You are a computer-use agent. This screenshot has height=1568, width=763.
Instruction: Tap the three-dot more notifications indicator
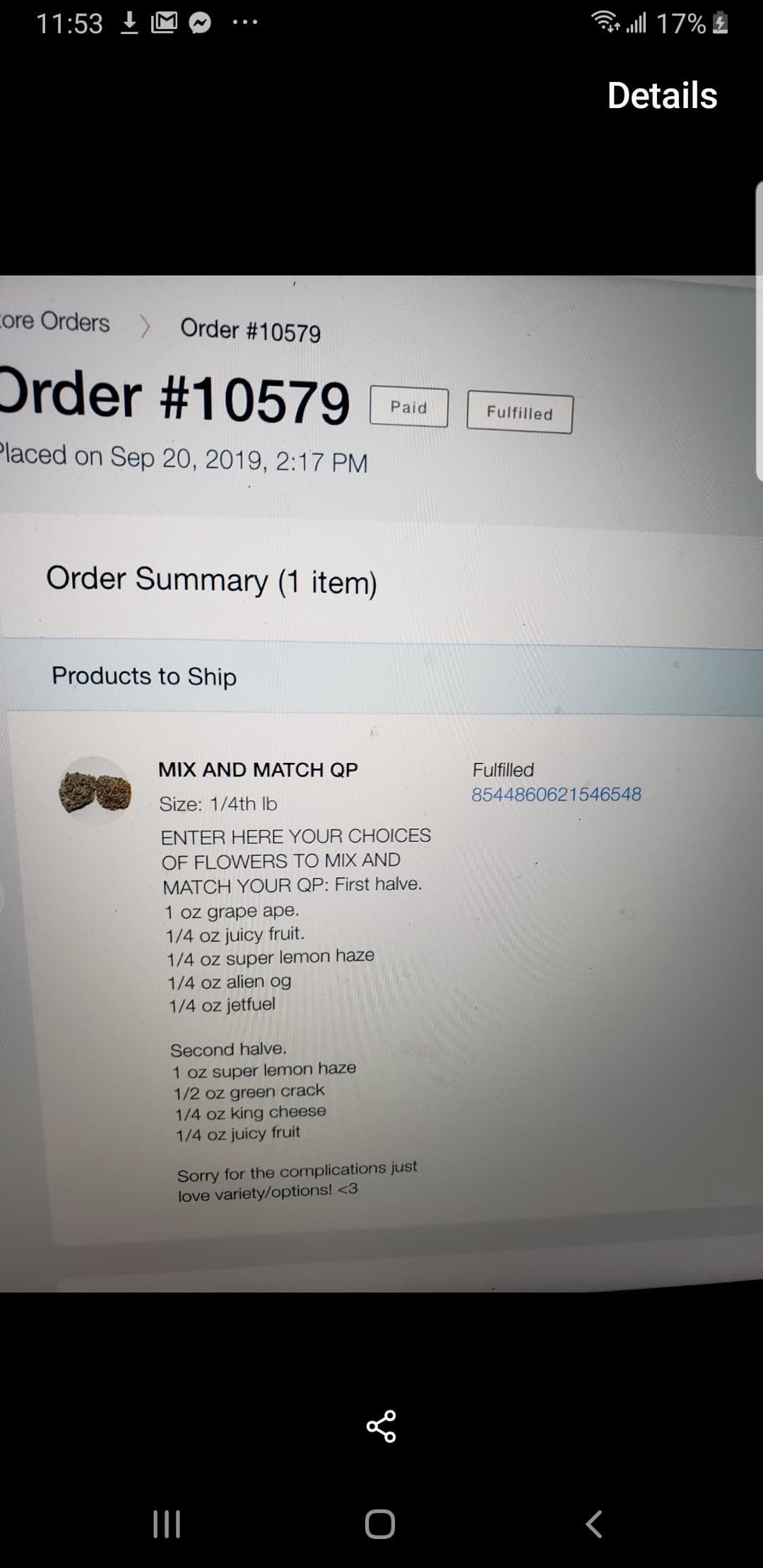pyautogui.click(x=245, y=24)
